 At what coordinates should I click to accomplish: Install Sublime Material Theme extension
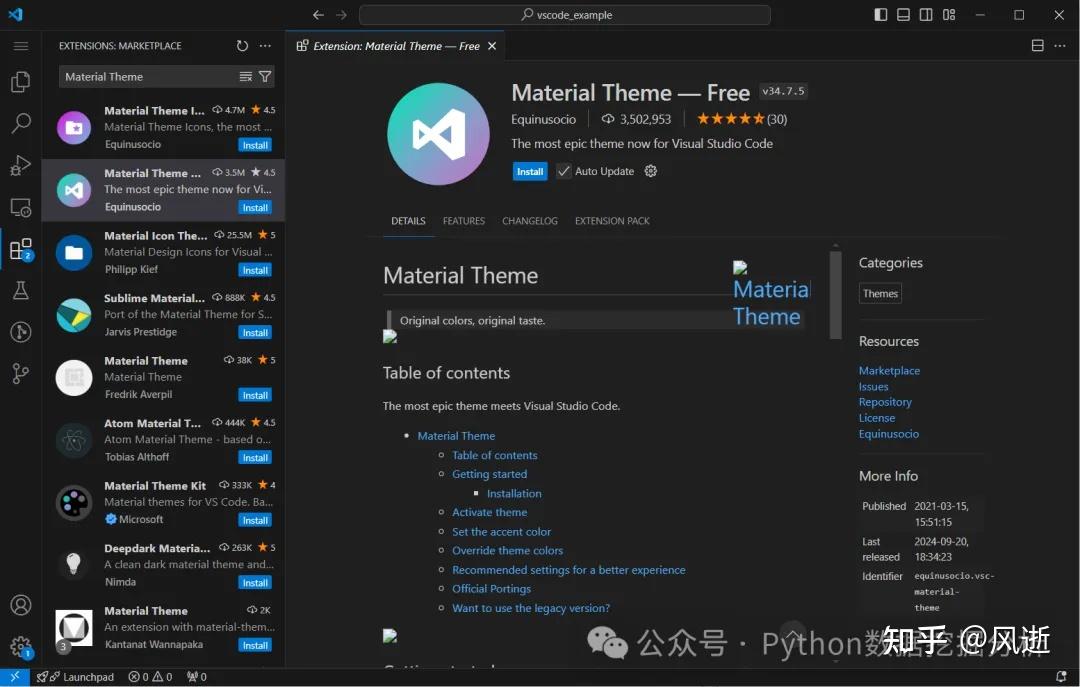click(255, 333)
